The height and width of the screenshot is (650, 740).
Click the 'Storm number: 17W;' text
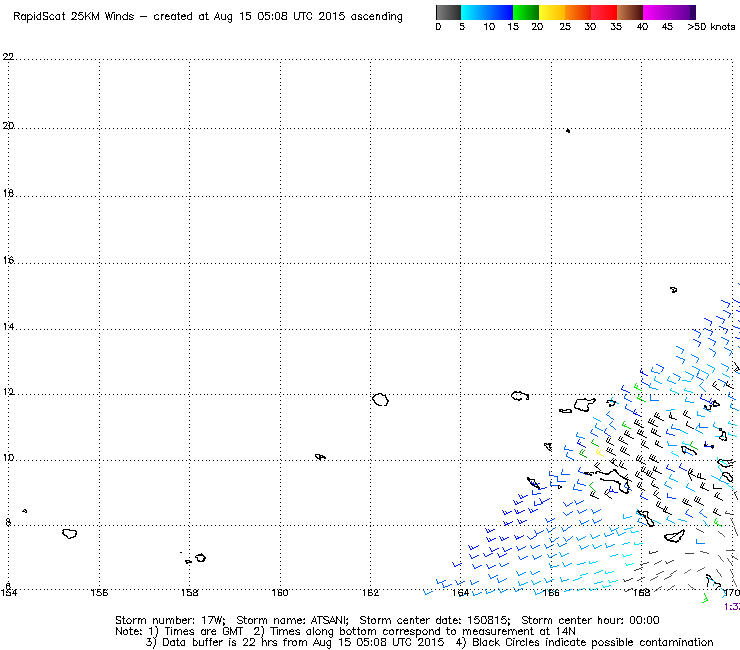coord(170,620)
